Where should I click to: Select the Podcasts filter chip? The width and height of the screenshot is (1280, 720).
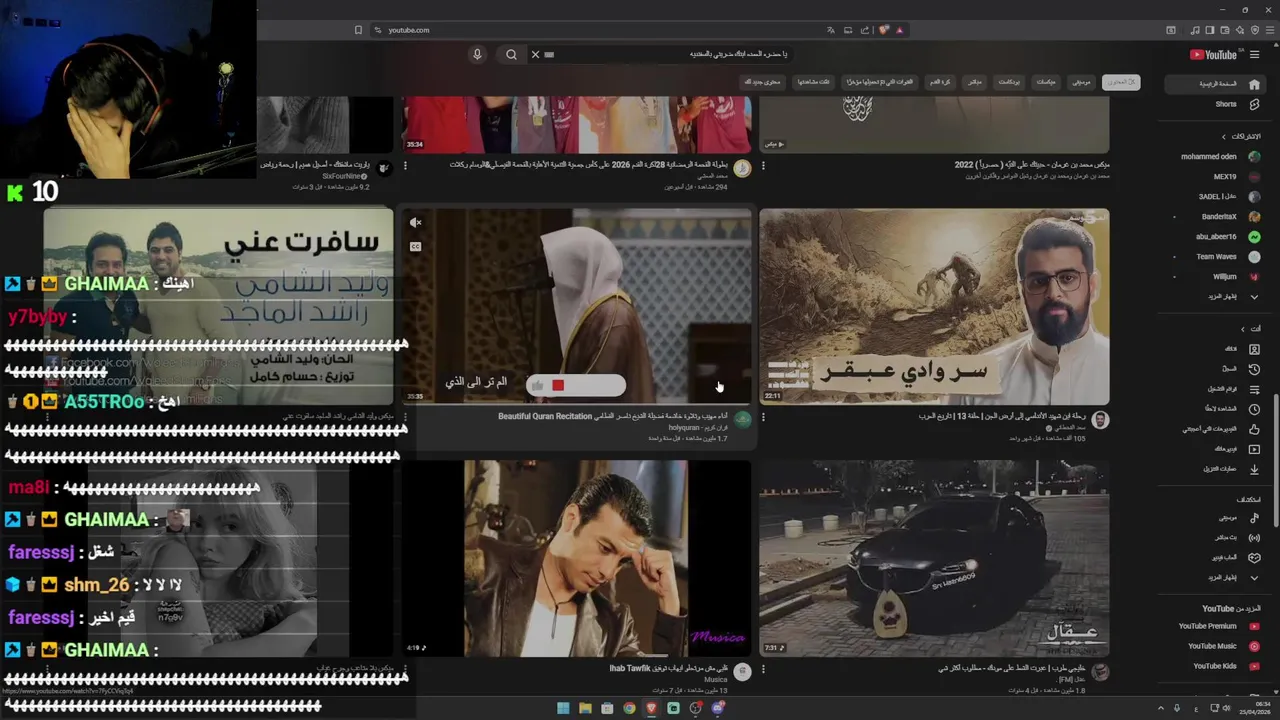(1009, 82)
